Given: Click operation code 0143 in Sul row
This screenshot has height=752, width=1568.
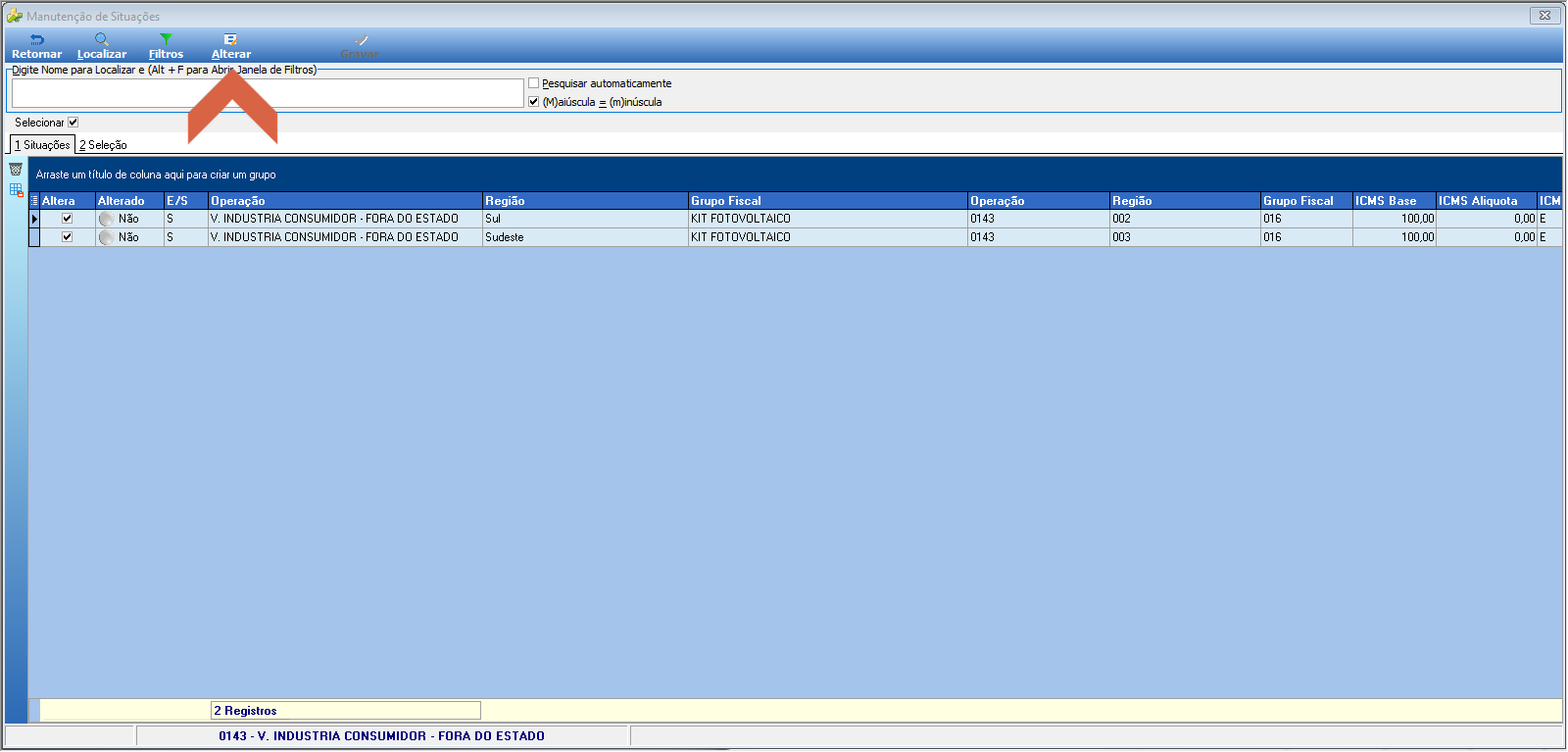Looking at the screenshot, I should point(1039,219).
